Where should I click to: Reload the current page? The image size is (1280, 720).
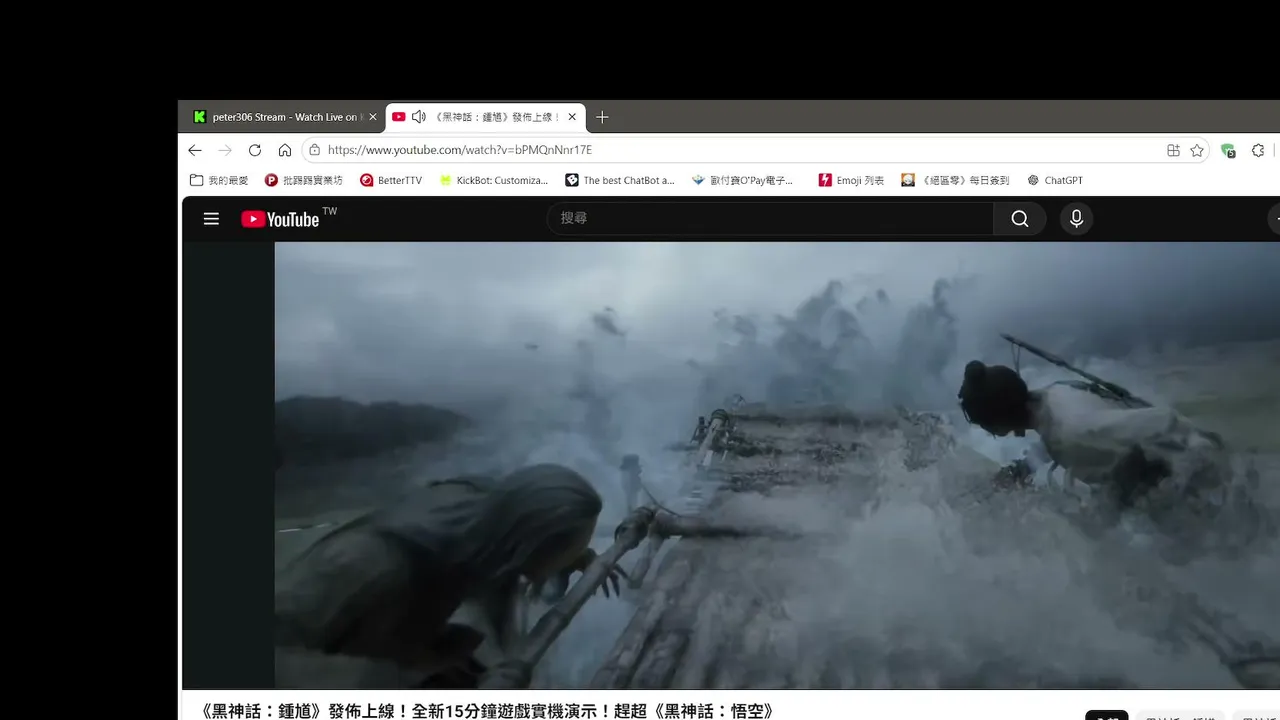[x=255, y=150]
